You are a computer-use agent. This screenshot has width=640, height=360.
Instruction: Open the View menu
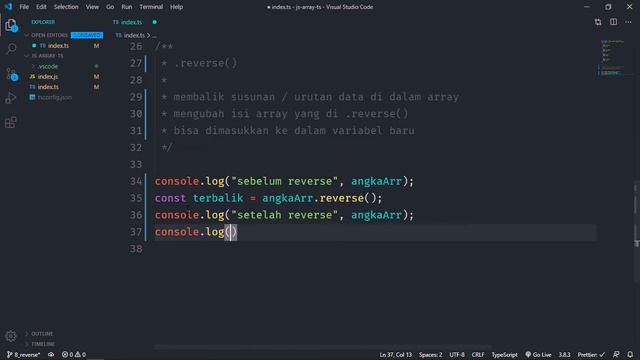92,7
